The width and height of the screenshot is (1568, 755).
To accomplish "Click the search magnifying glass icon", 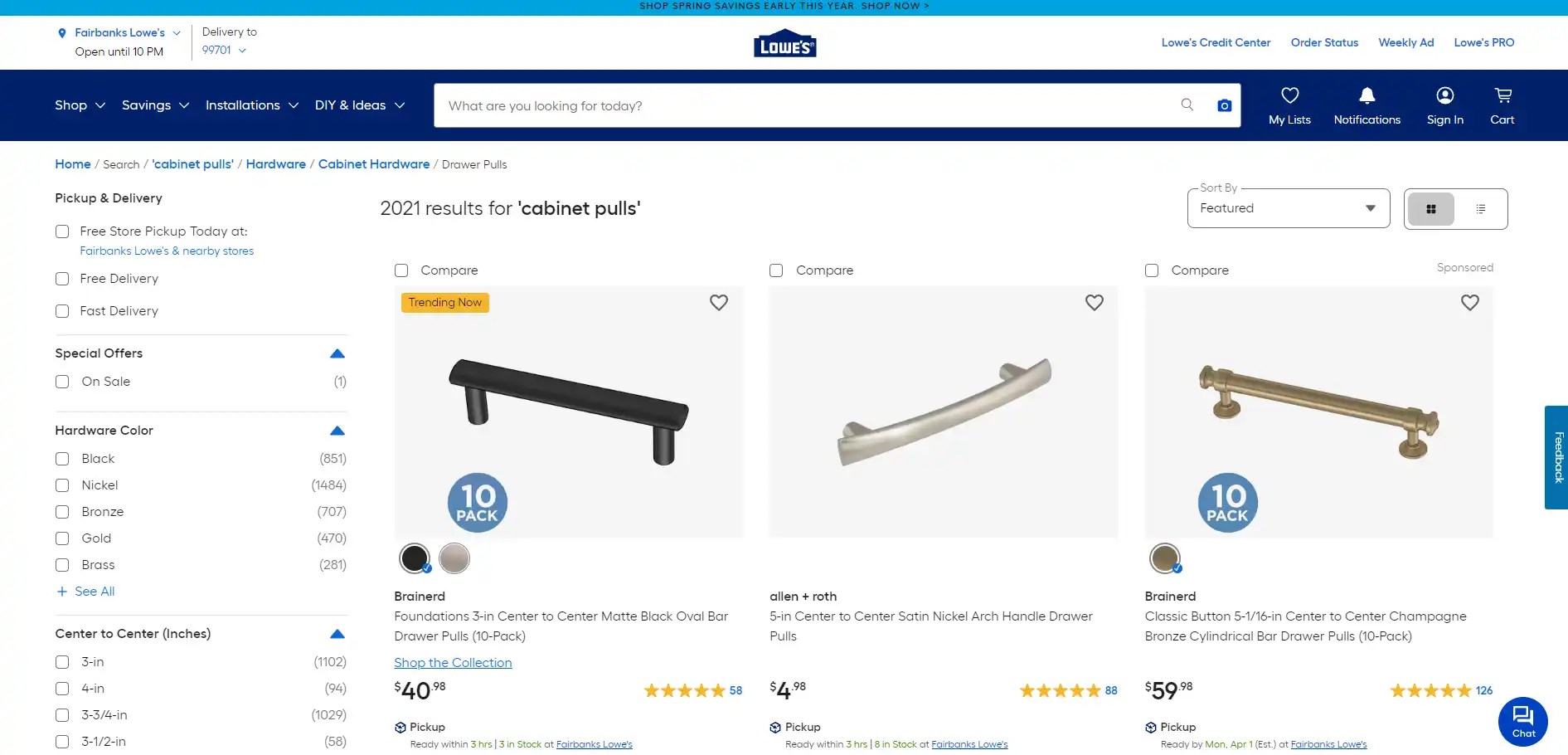I will coord(1187,105).
